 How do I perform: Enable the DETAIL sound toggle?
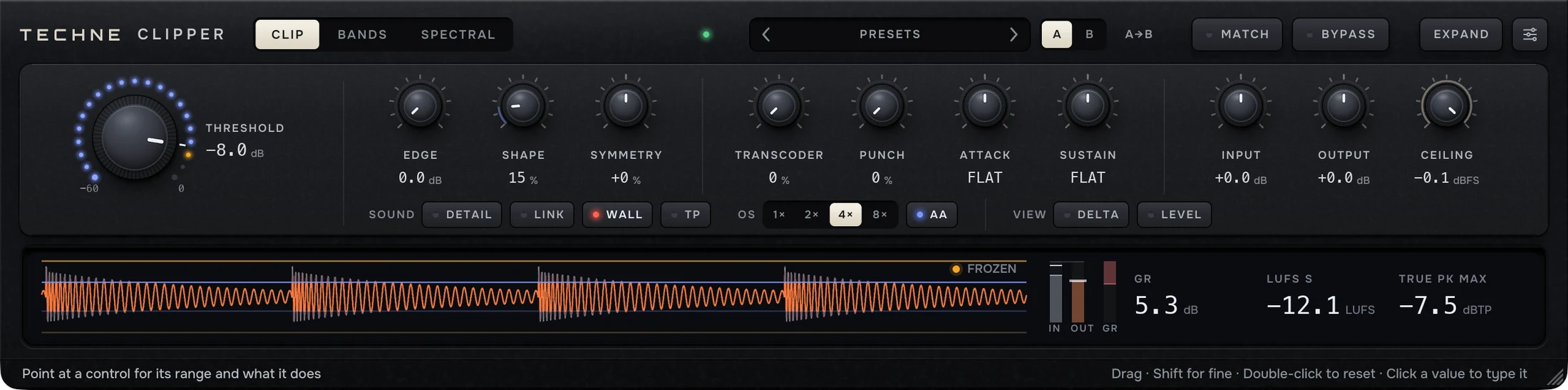tap(462, 215)
